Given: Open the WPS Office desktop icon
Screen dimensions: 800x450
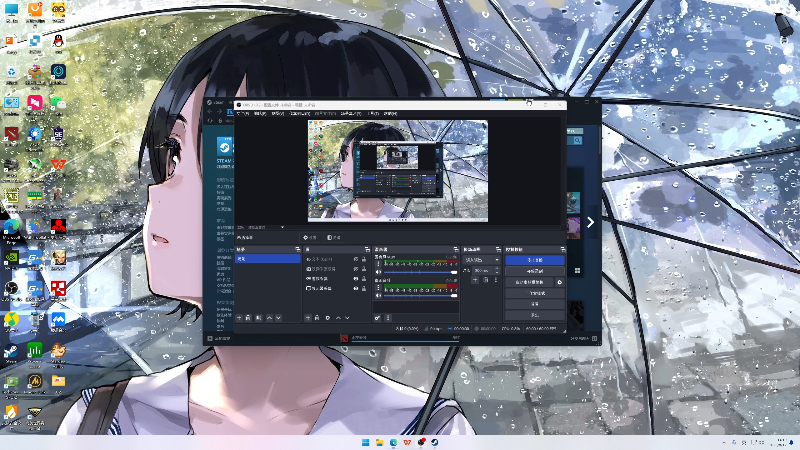Looking at the screenshot, I should 58,165.
